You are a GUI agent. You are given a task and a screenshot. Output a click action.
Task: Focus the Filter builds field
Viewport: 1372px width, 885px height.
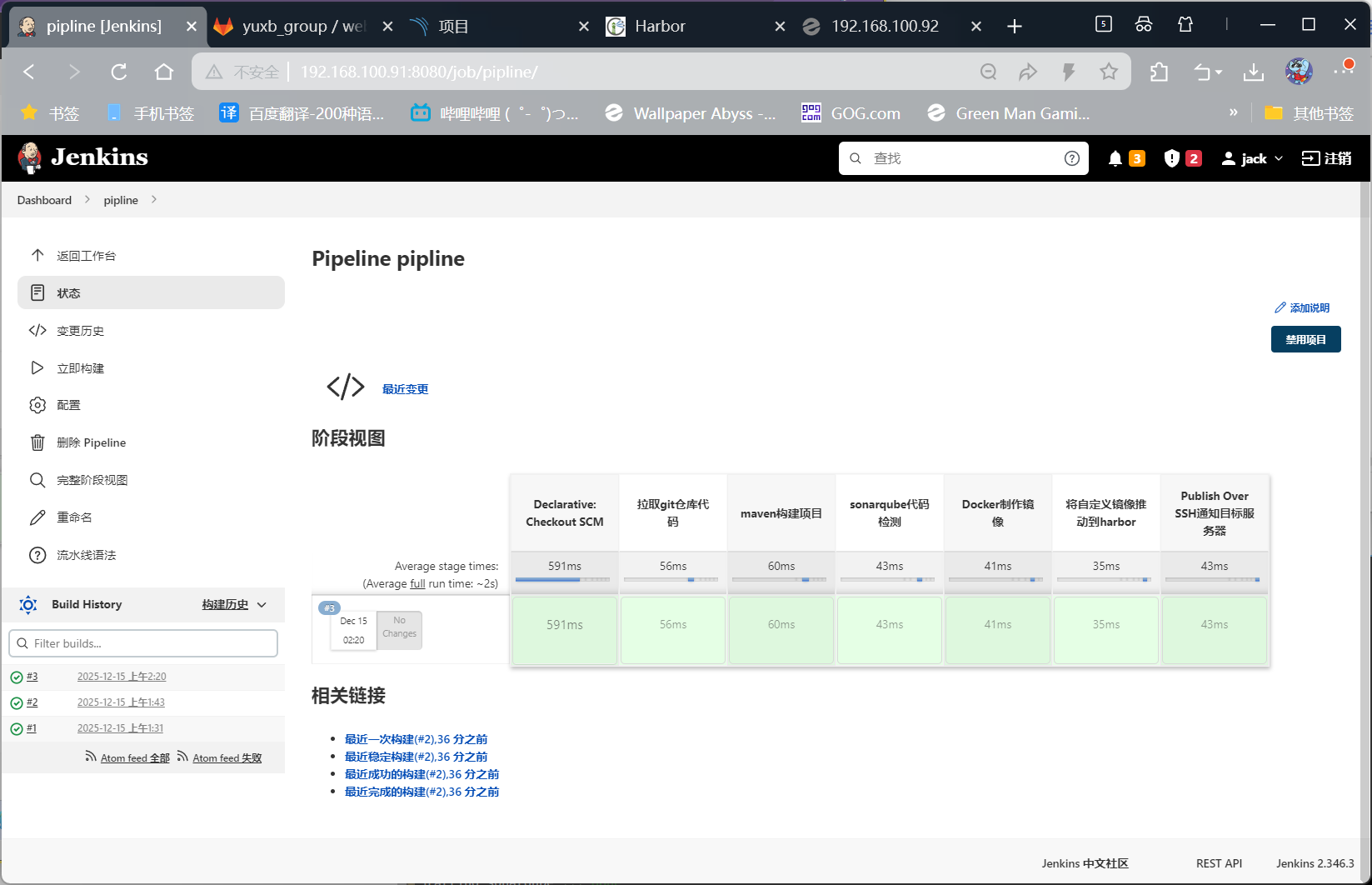[x=143, y=643]
